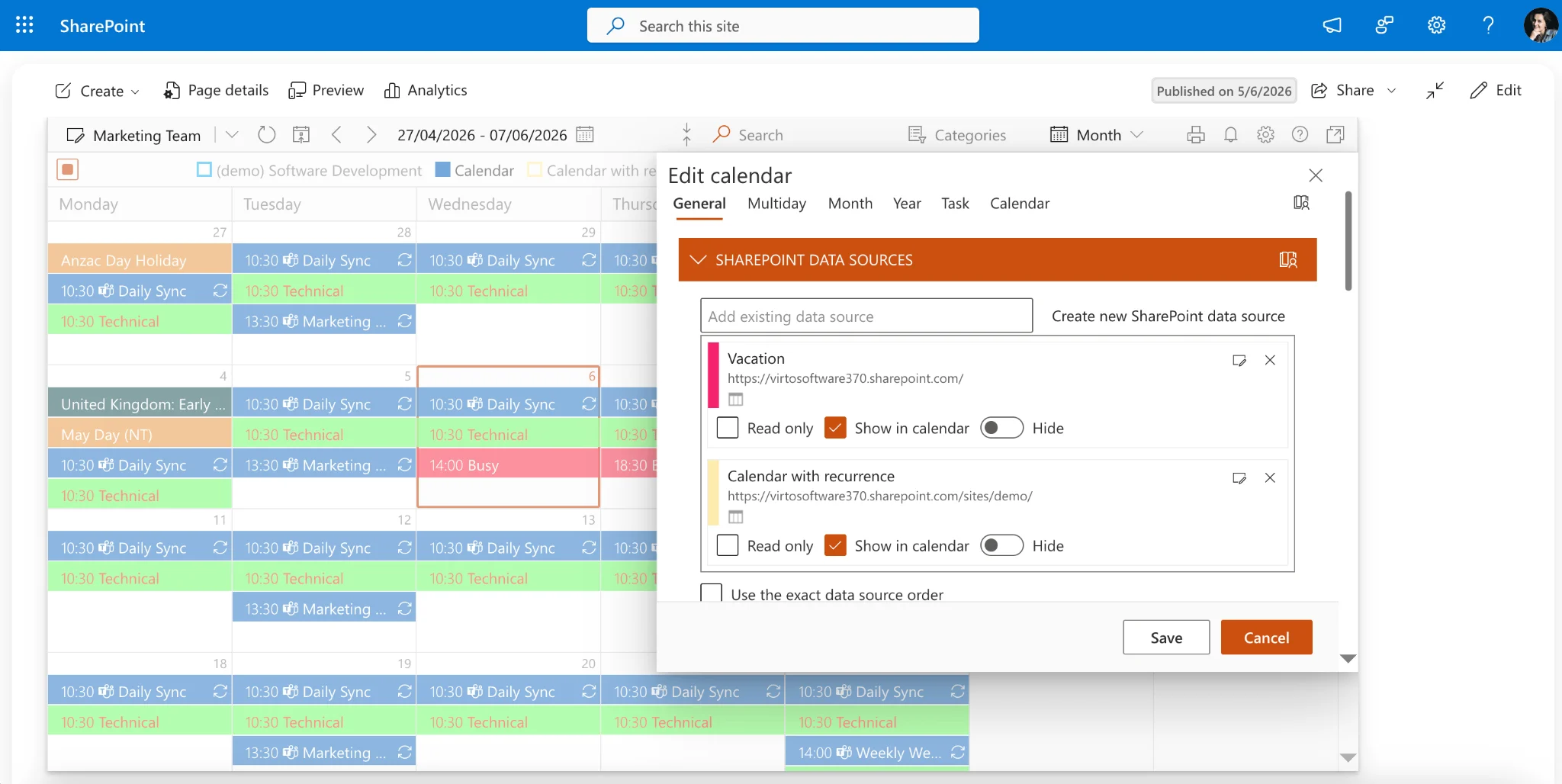Click the orange select-all legend checkbox

(68, 169)
